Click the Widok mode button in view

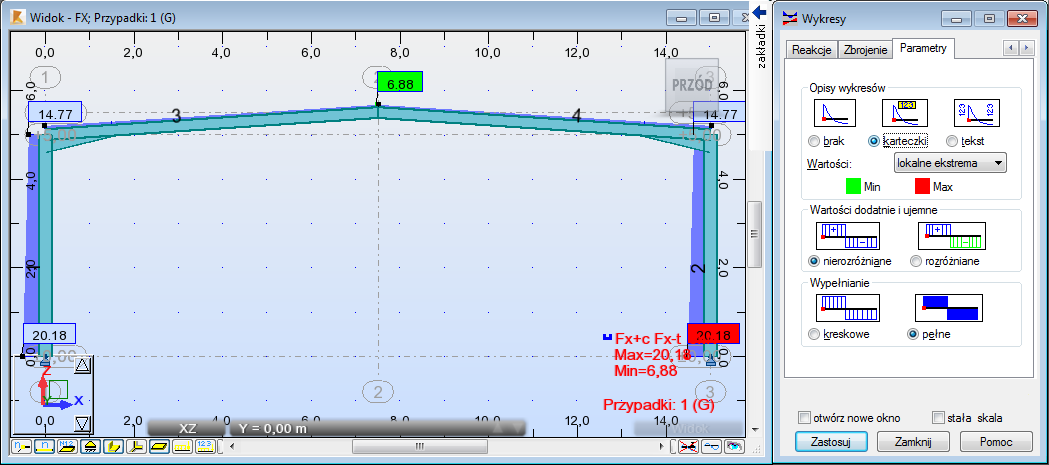point(689,428)
